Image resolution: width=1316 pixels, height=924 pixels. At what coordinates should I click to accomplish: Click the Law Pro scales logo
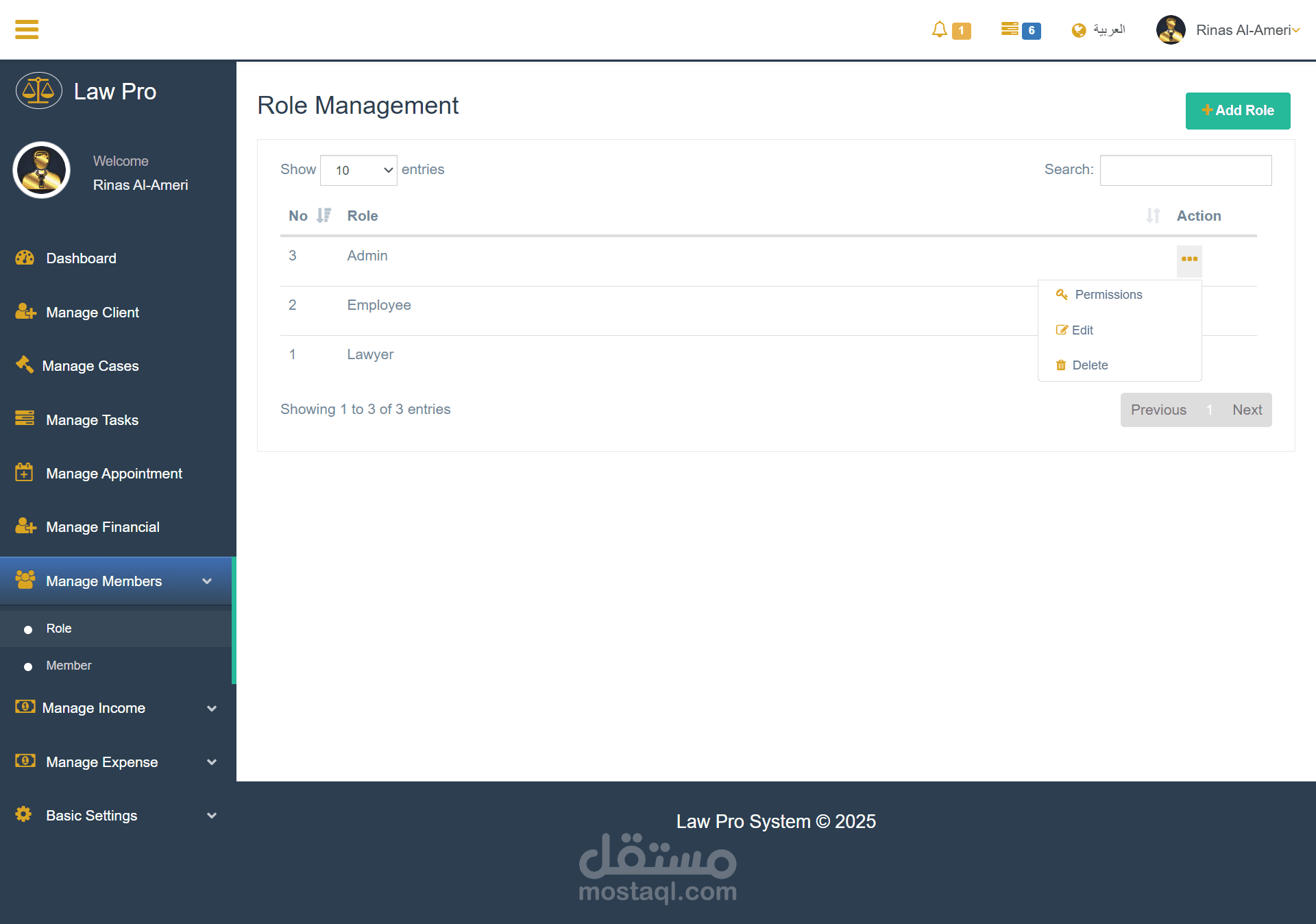39,90
